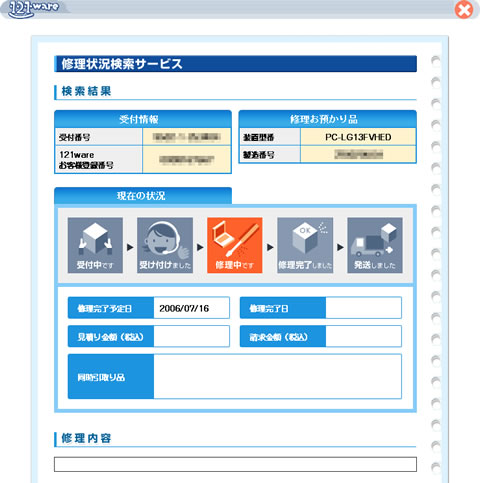This screenshot has height=483, width=480.
Task: Click the 受付中です box status icon
Action: tap(95, 245)
